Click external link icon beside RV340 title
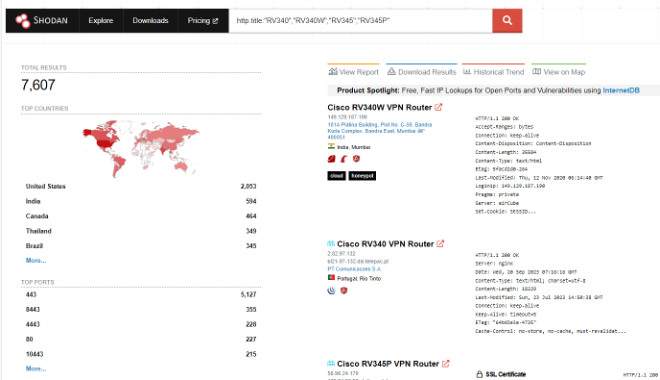This screenshot has width=660, height=380. 440,244
